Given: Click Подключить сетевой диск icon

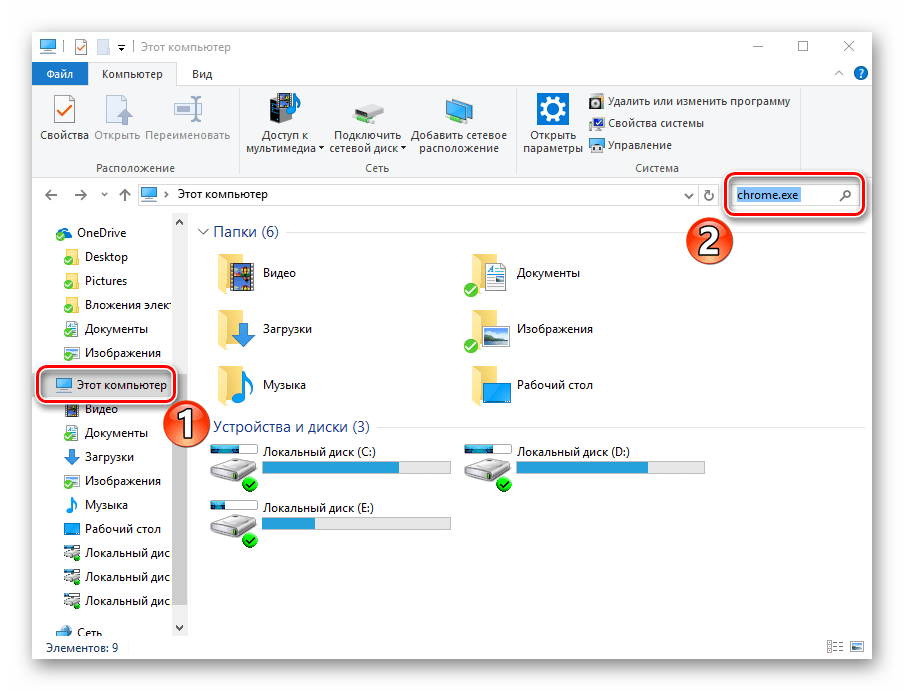Looking at the screenshot, I should click(x=367, y=116).
